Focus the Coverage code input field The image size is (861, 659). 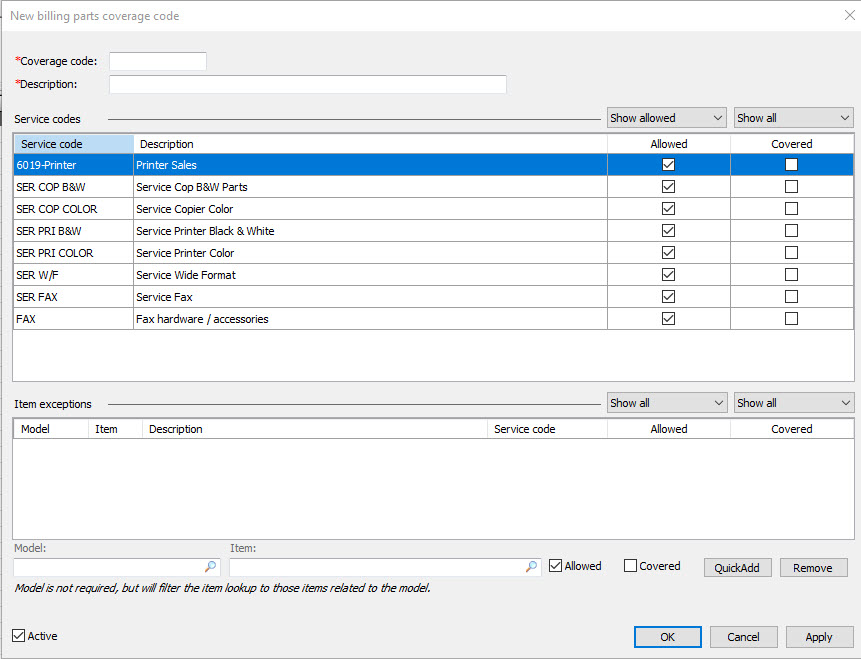point(158,62)
